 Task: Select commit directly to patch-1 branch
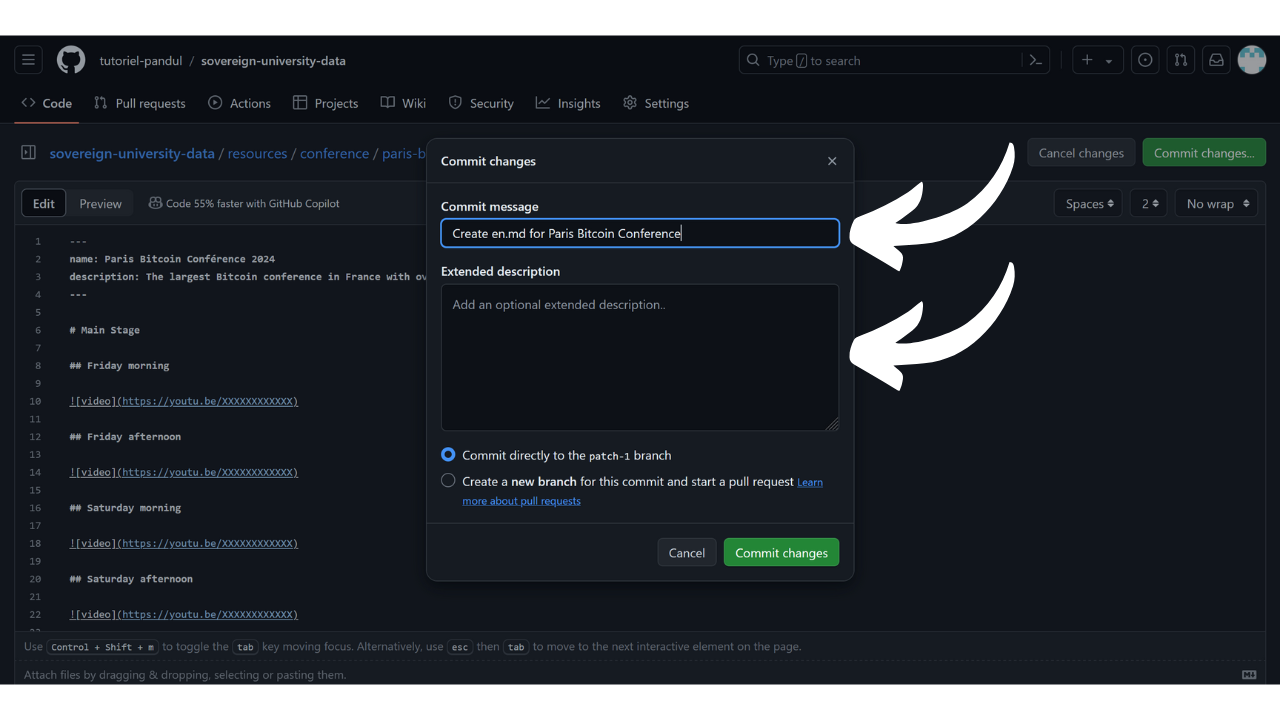[x=448, y=455]
